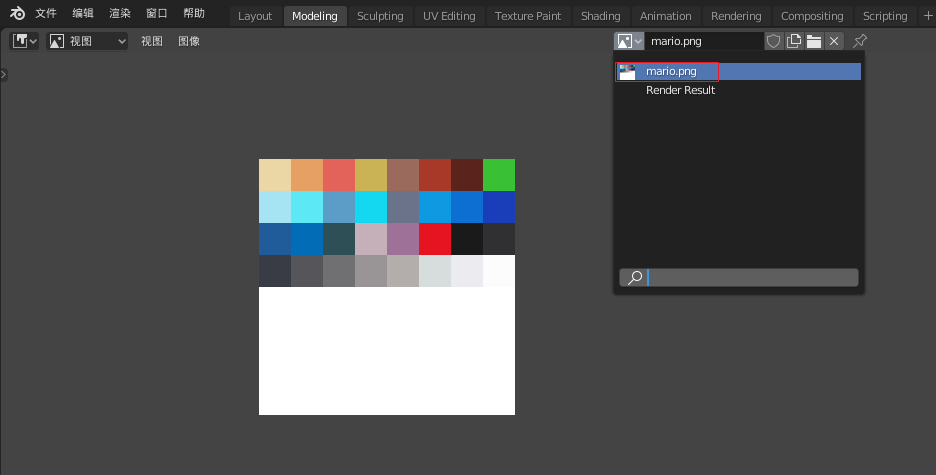Click the mustard yellow color cell
Viewport: 936px width, 475px height.
pos(371,175)
